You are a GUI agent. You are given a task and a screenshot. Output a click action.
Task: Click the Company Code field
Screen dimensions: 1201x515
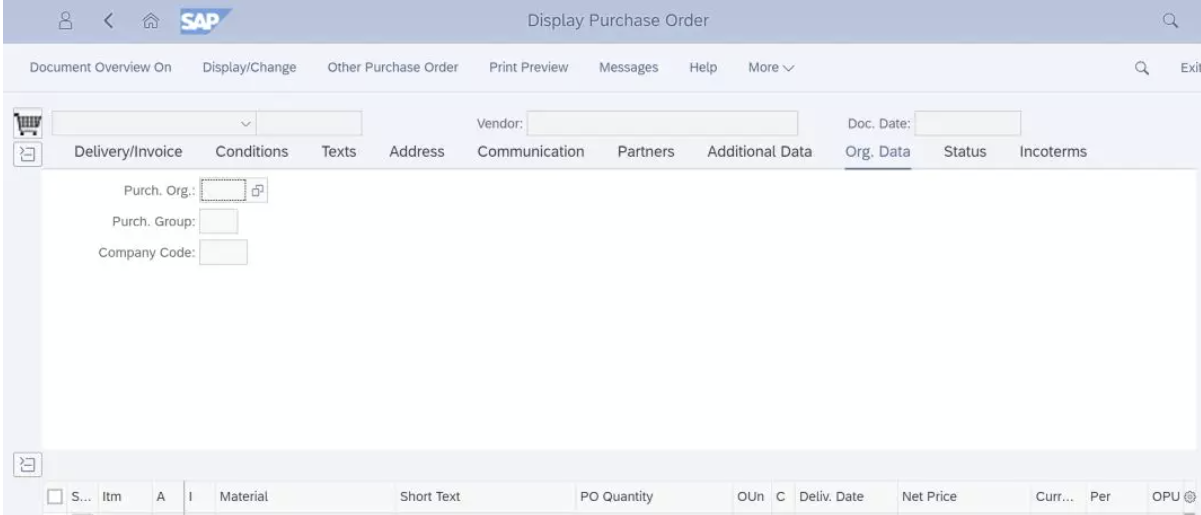223,253
